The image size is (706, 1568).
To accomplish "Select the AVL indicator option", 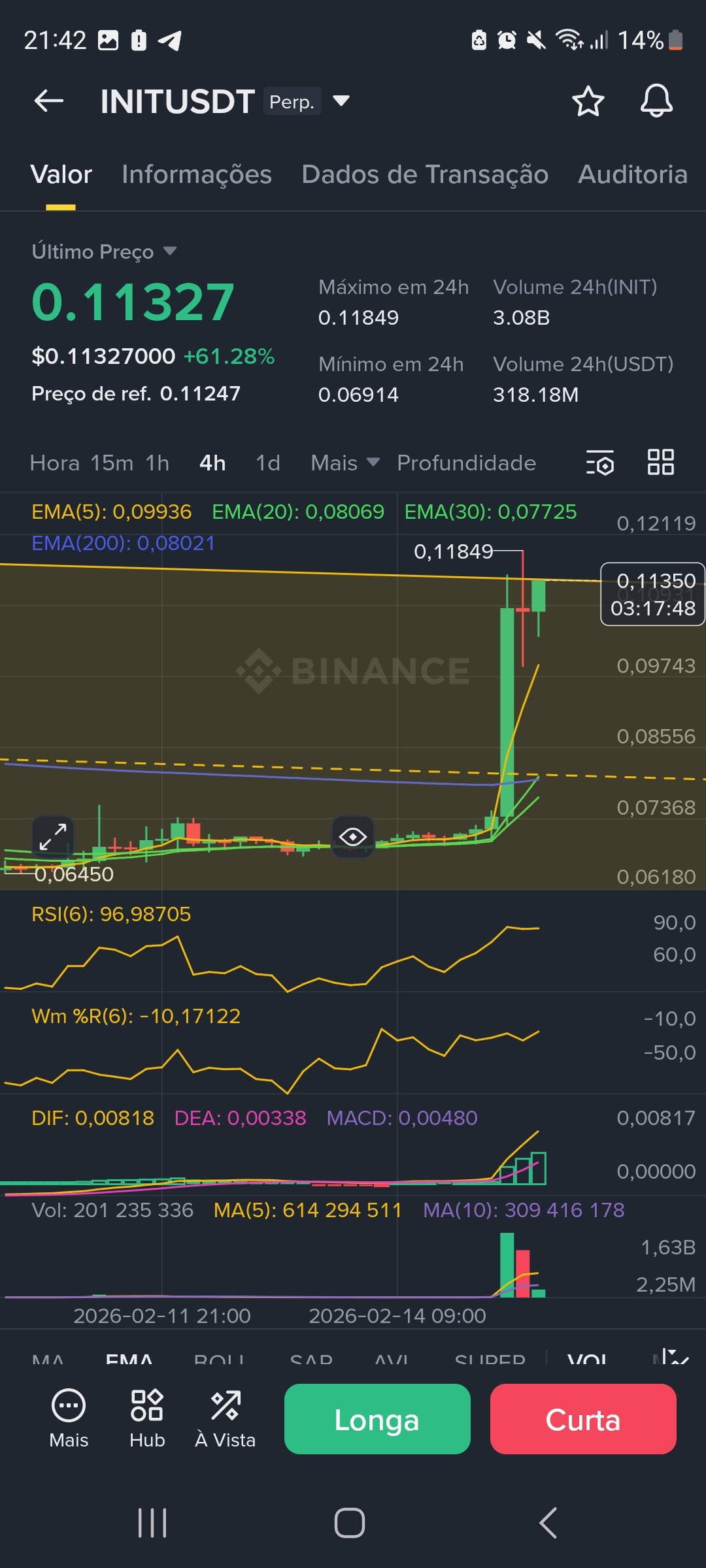I will tap(392, 1360).
